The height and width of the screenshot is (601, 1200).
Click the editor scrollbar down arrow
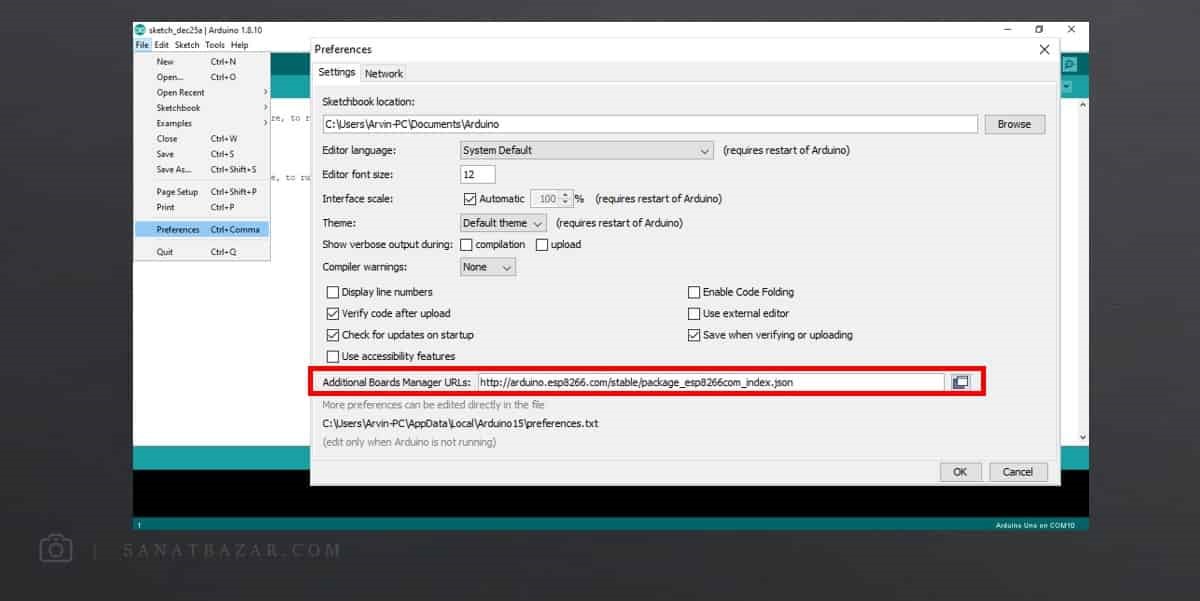pos(1083,437)
